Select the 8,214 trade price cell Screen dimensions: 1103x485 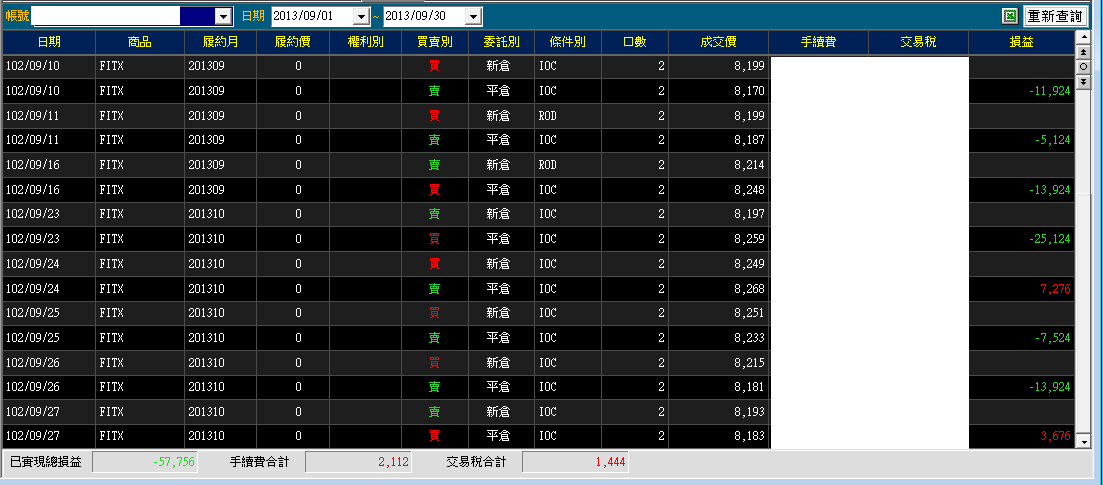tap(719, 165)
